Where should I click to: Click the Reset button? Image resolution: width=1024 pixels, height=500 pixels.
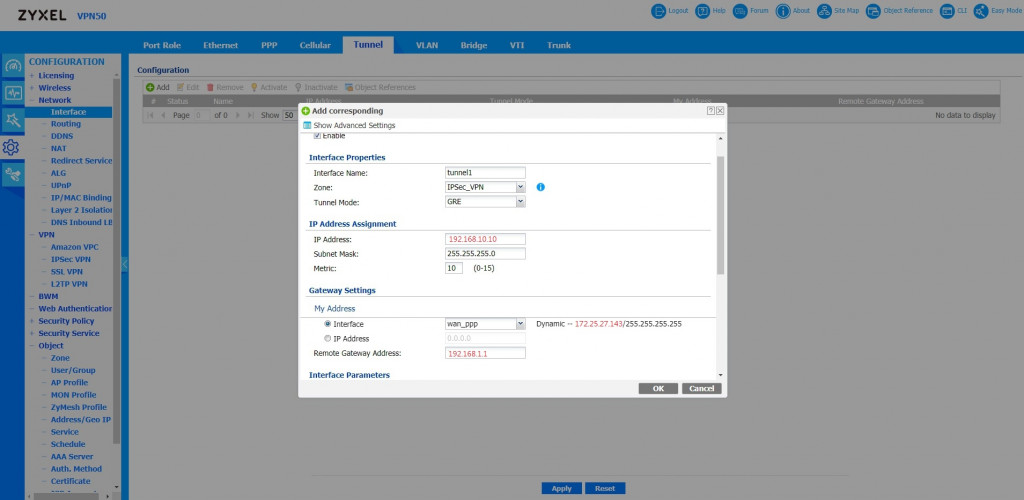(x=605, y=488)
